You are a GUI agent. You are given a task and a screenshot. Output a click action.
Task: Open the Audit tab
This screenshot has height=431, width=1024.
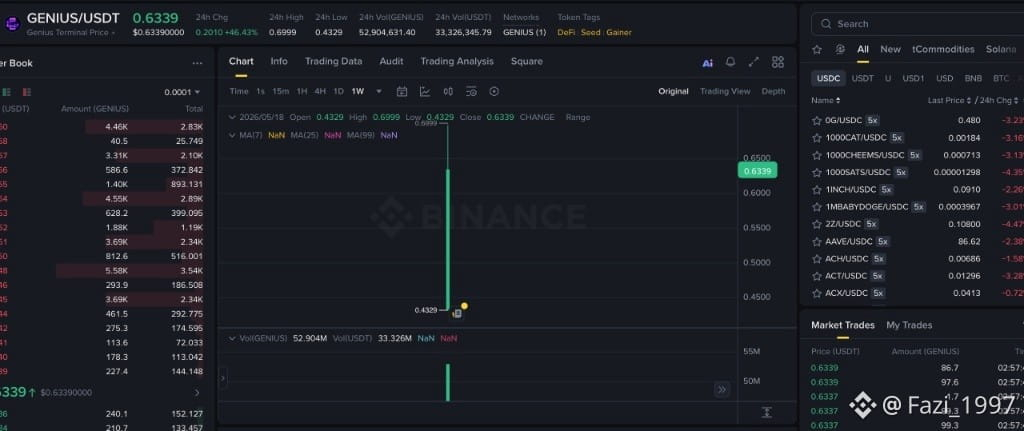391,61
